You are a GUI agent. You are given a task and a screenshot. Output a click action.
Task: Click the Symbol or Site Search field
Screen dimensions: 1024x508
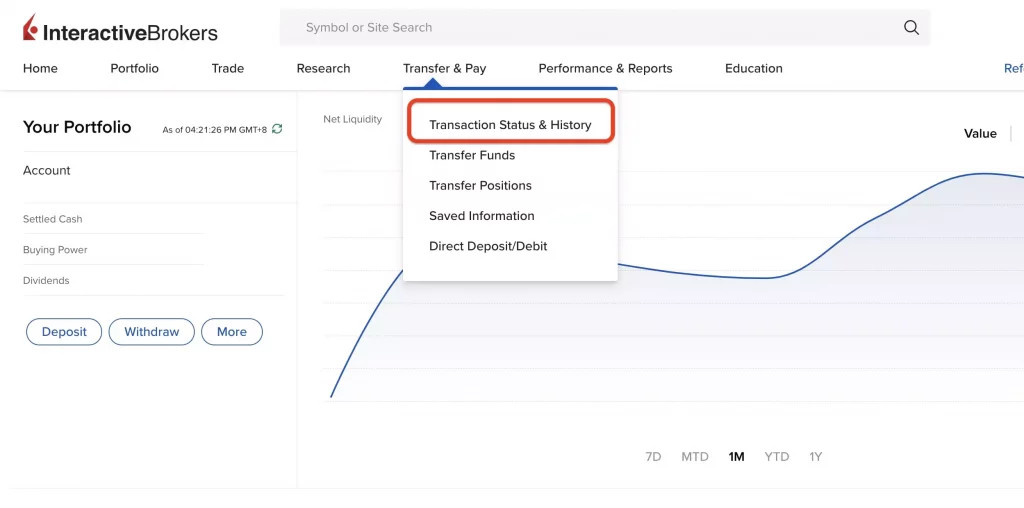[590, 28]
